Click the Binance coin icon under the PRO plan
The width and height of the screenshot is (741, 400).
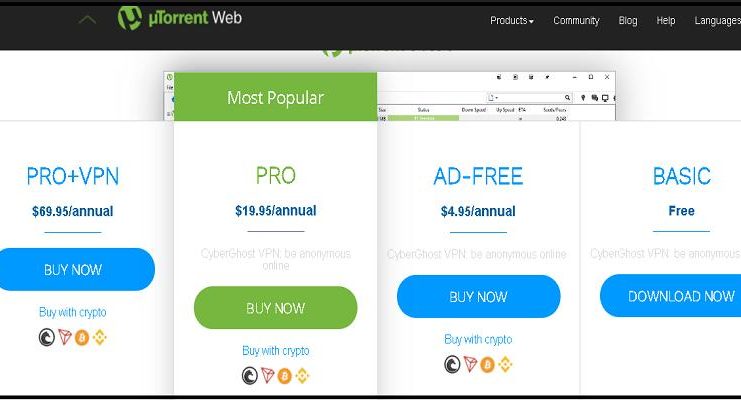point(302,376)
